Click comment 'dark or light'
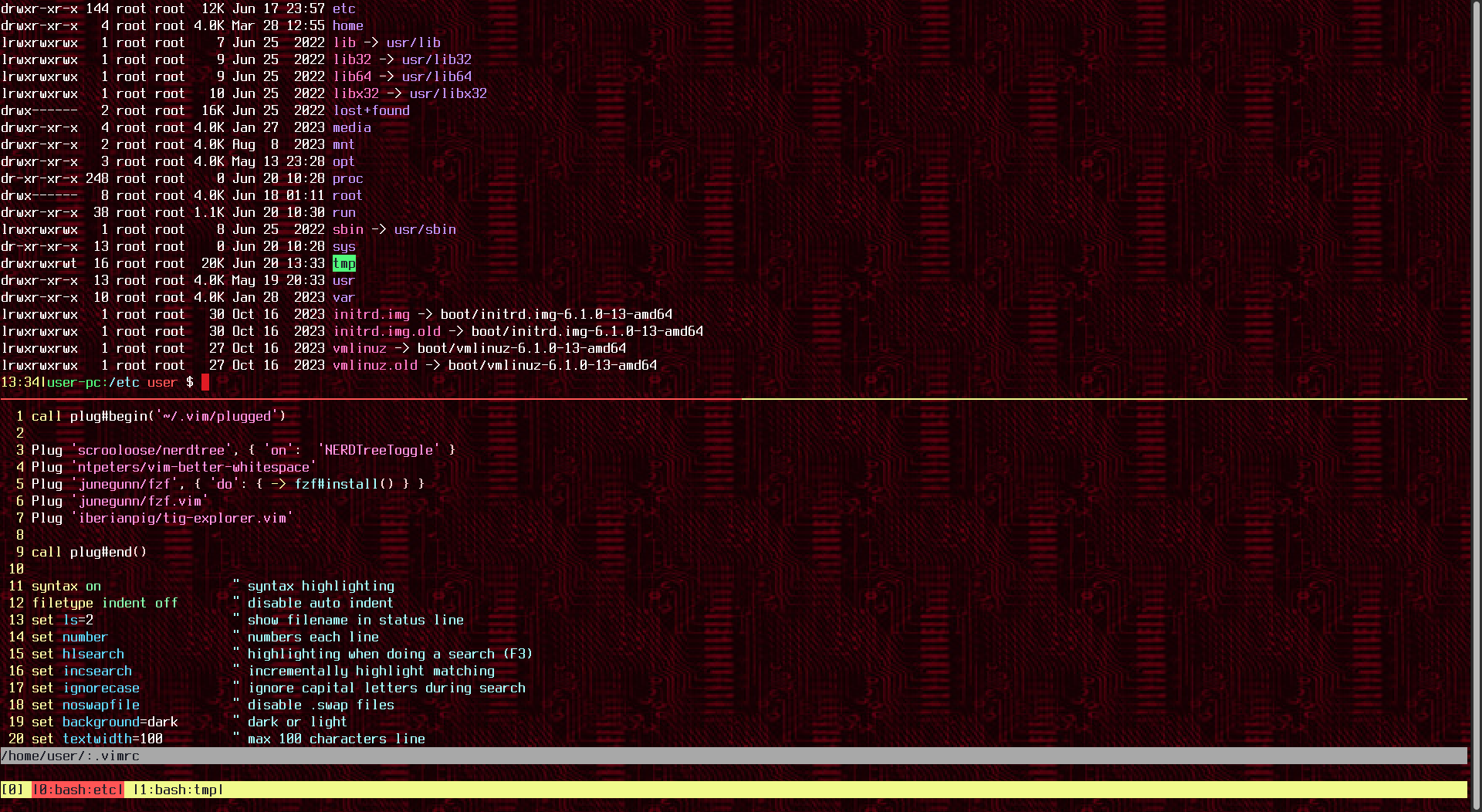This screenshot has height=812, width=1482. click(x=298, y=722)
